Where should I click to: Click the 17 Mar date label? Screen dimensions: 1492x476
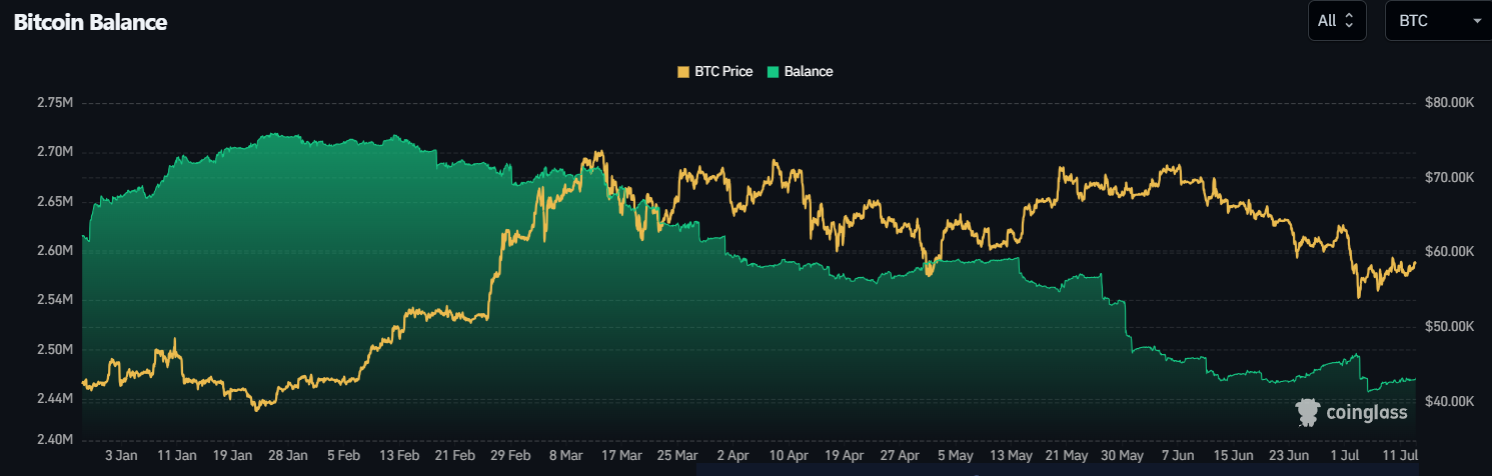(x=622, y=455)
